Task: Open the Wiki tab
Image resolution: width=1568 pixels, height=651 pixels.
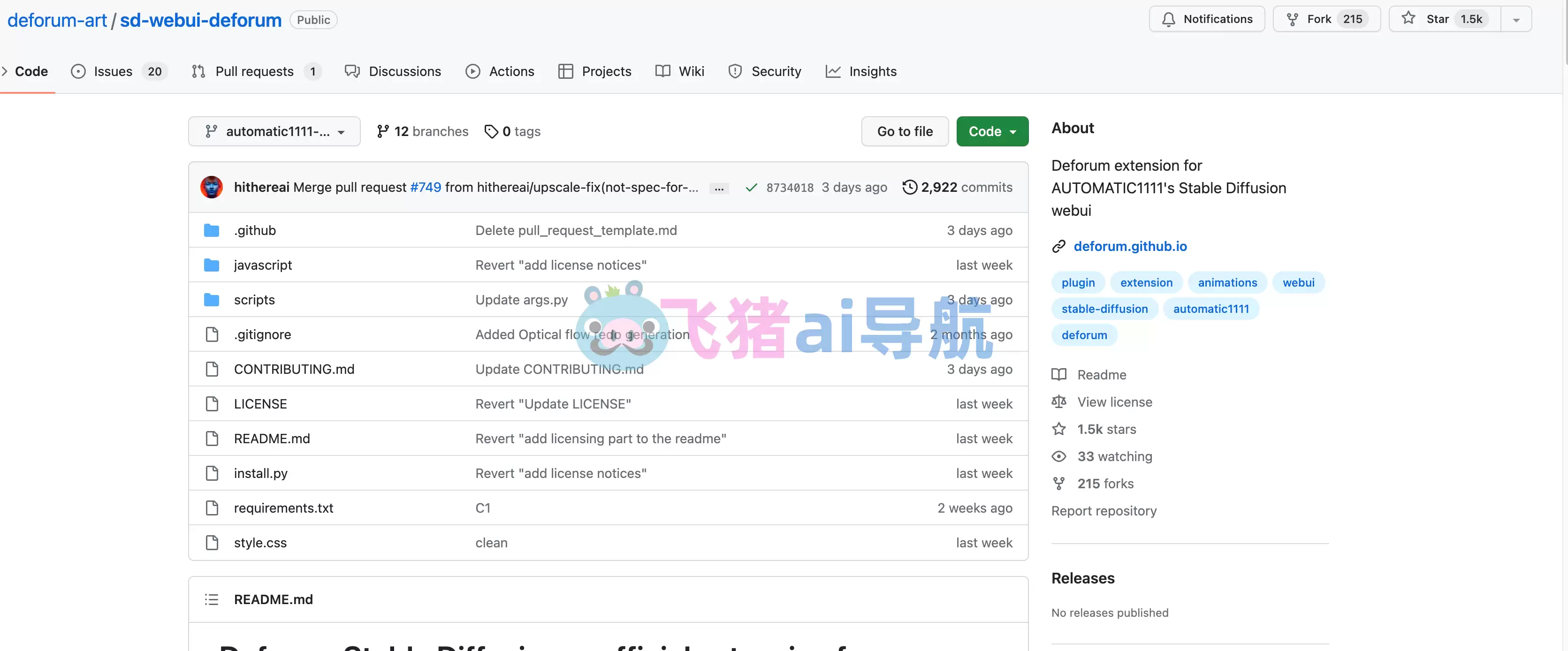Action: [680, 71]
